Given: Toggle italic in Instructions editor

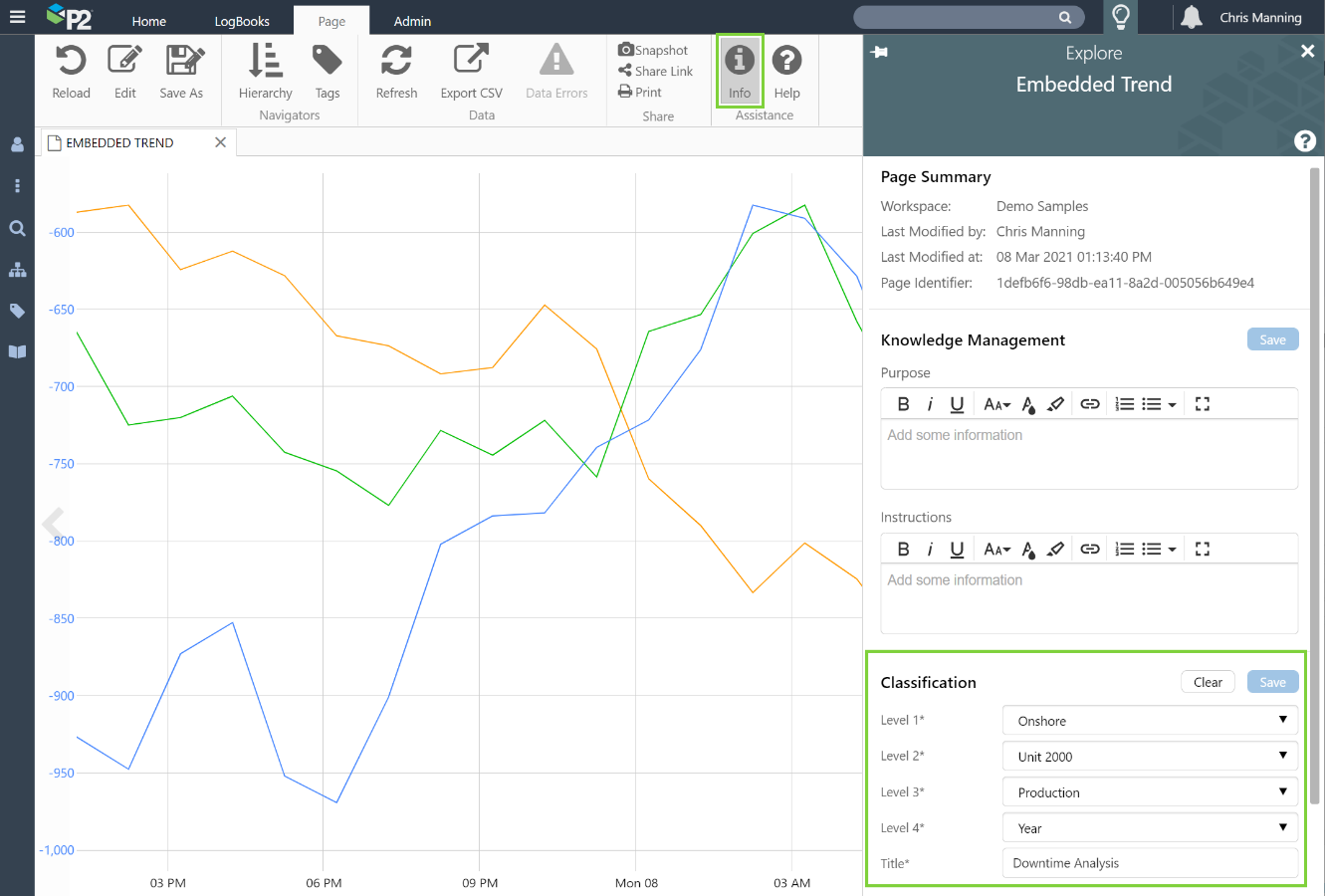Looking at the screenshot, I should 930,550.
